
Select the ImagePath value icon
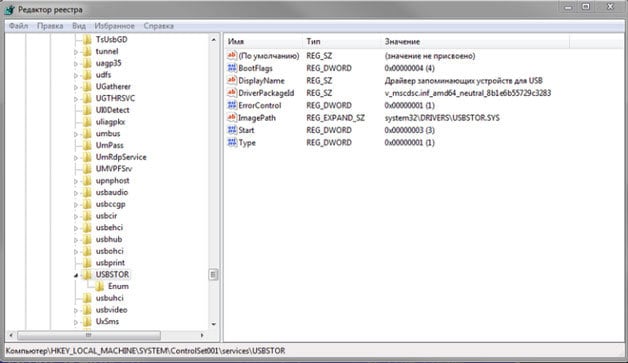pyautogui.click(x=232, y=117)
